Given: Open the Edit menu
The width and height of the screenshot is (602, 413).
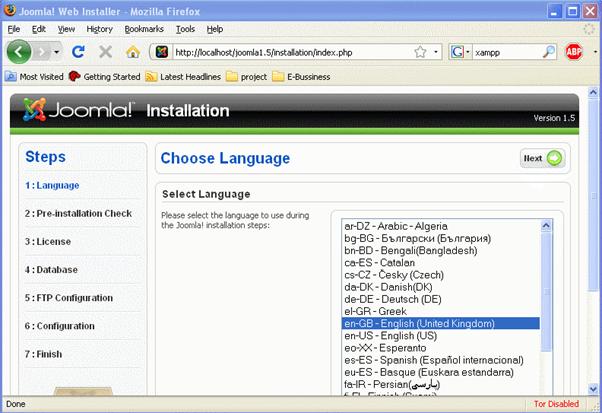Looking at the screenshot, I should 39,29.
